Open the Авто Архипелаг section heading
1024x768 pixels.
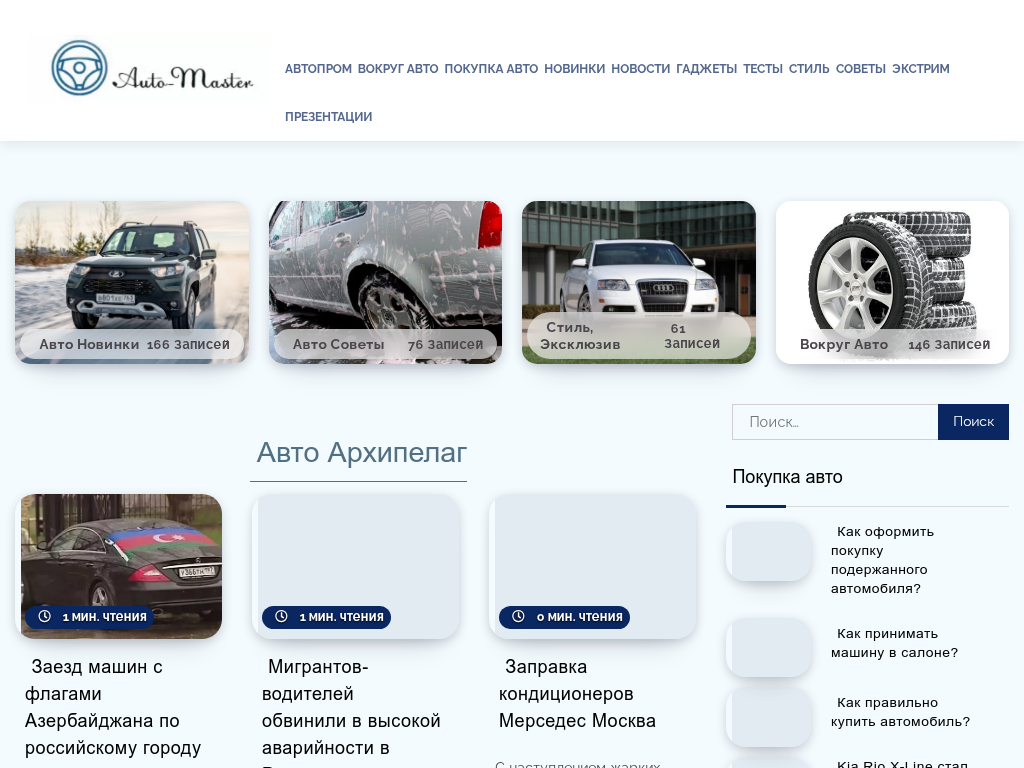tap(361, 453)
